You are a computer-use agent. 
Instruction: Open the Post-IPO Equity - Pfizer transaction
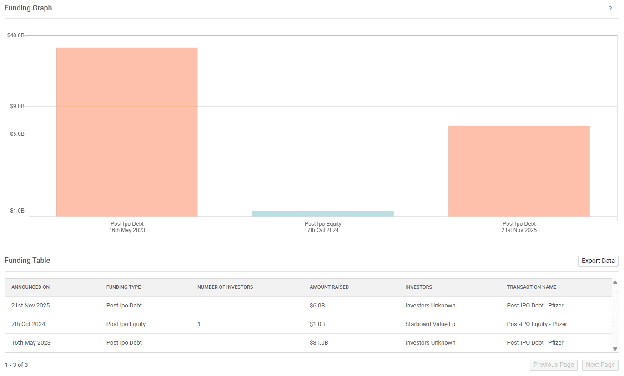coord(536,324)
